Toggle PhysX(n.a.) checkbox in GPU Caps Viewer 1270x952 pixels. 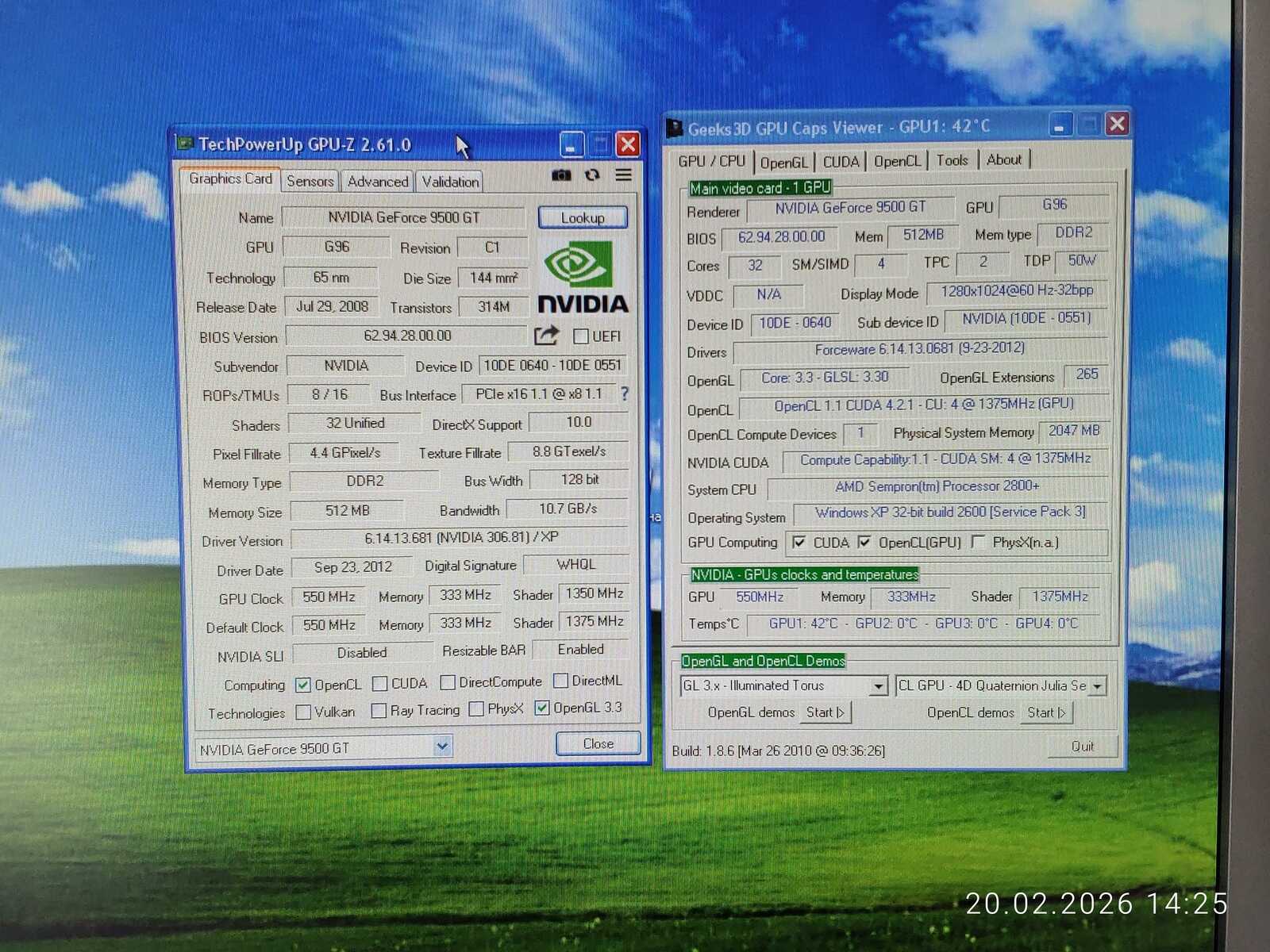(979, 542)
